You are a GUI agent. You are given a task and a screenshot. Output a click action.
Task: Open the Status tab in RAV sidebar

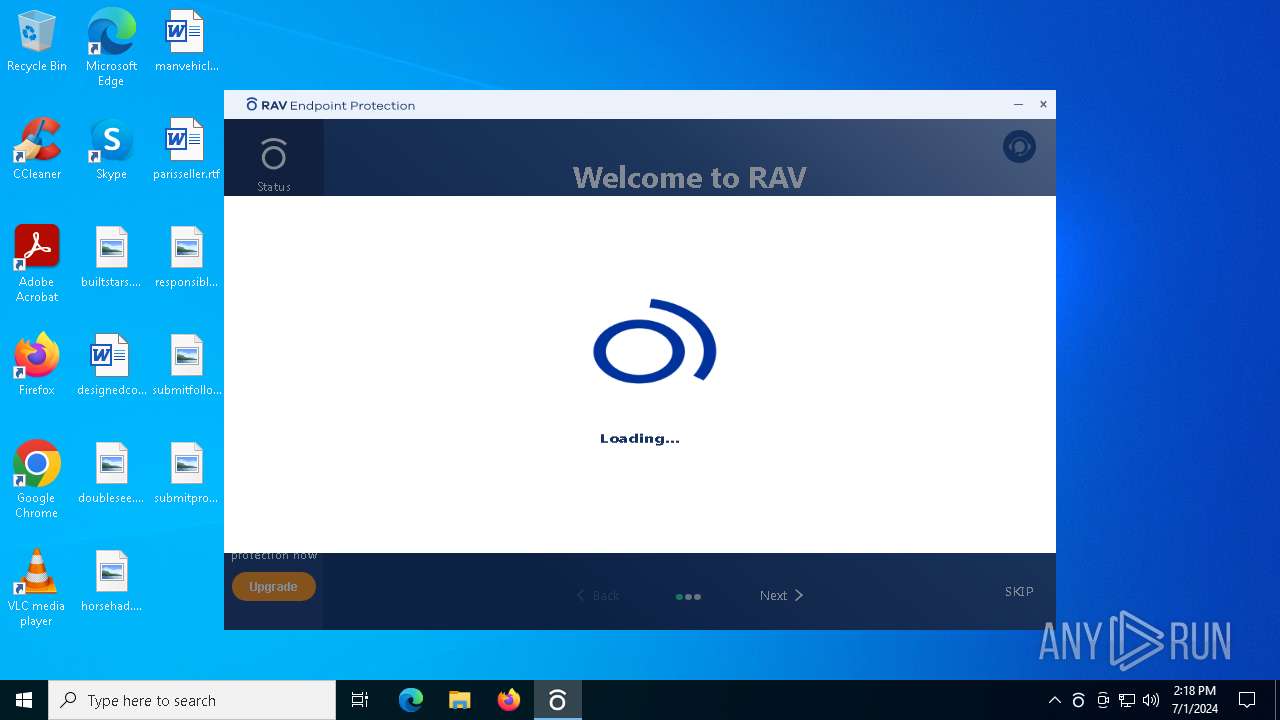273,164
